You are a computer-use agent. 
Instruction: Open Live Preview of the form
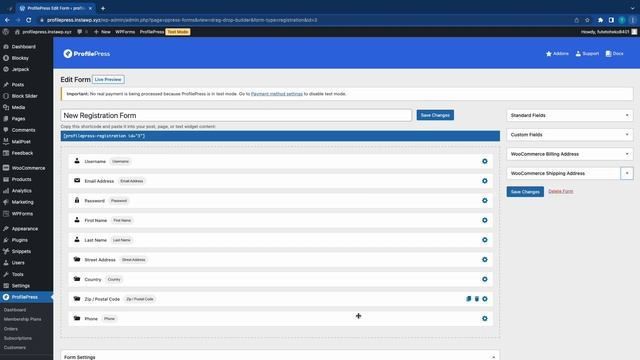click(108, 80)
